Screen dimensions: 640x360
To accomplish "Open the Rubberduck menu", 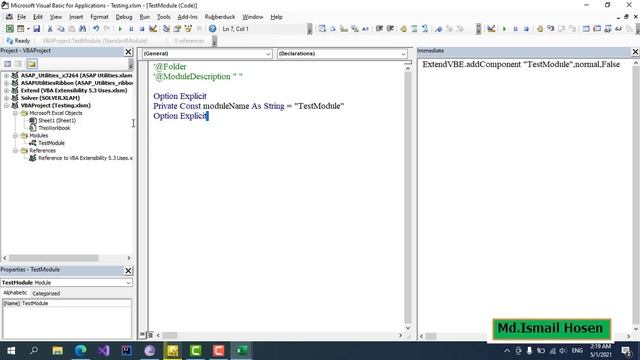I will [220, 17].
